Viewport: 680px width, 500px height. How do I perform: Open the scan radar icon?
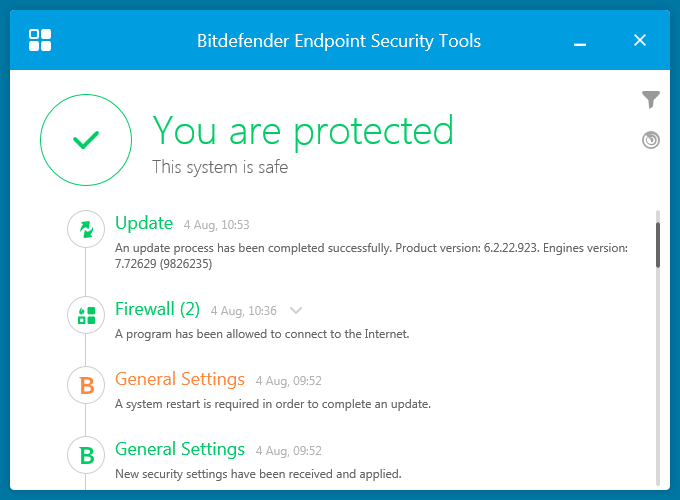coord(651,140)
